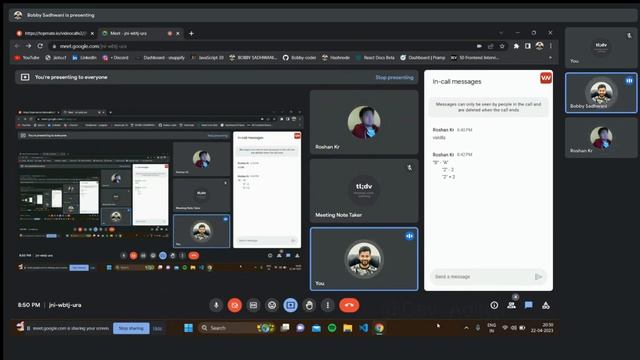Image resolution: width=640 pixels, height=360 pixels.
Task: Close the Meet browser tab
Action: pyautogui.click(x=178, y=33)
